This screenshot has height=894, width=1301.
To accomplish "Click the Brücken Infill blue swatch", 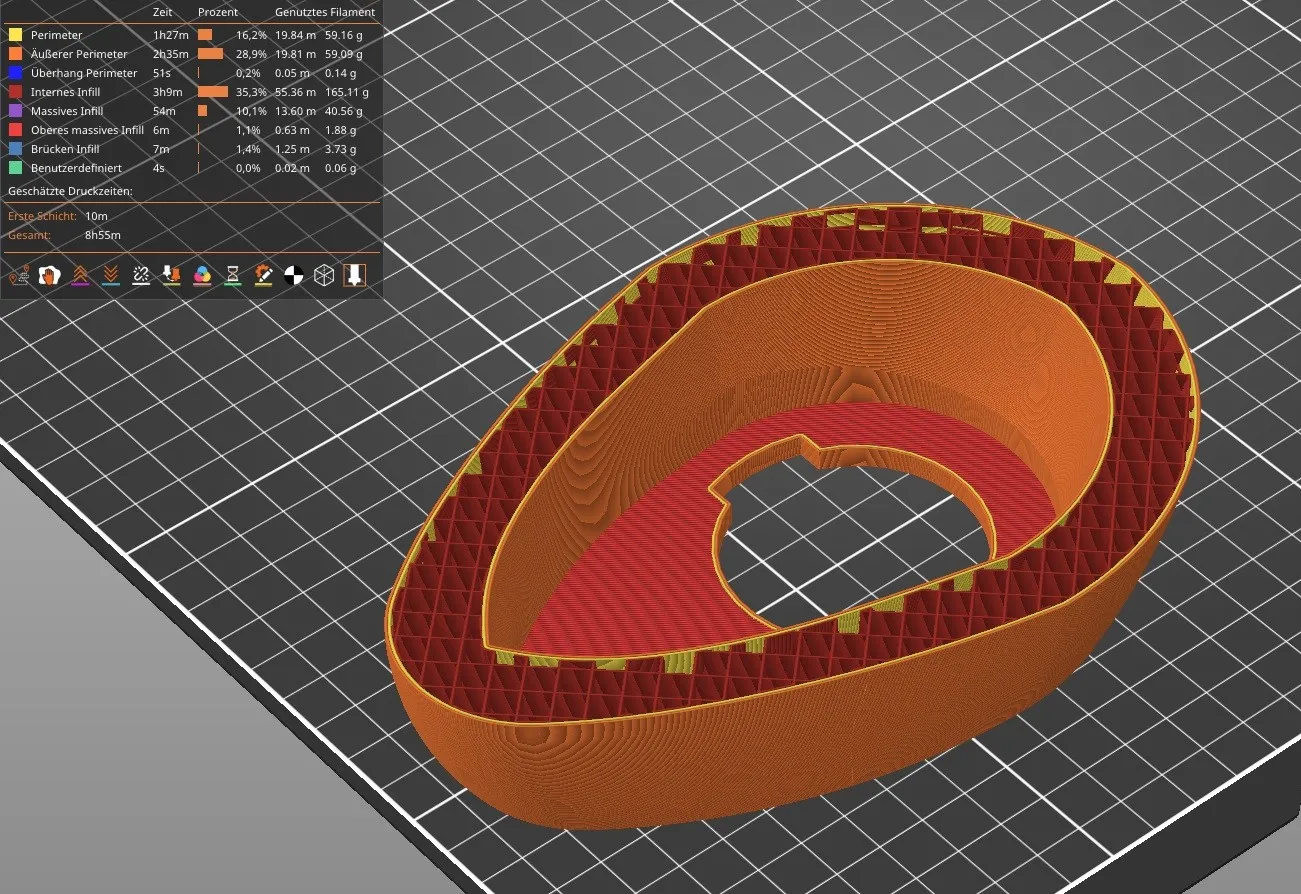I will coord(15,149).
